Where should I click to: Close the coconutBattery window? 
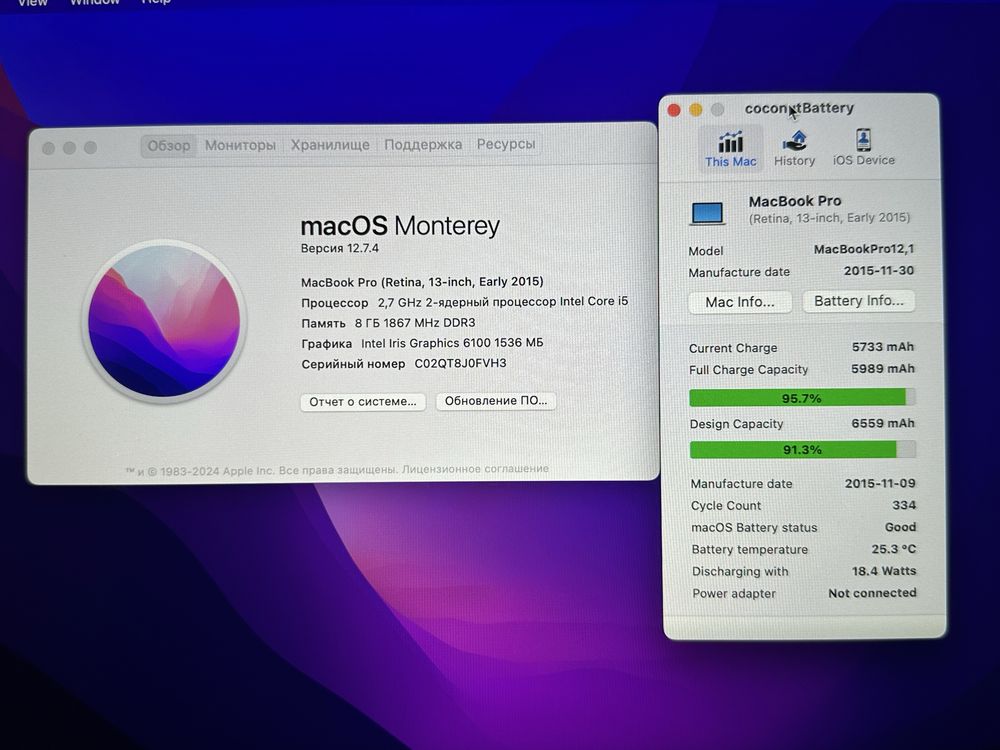673,110
